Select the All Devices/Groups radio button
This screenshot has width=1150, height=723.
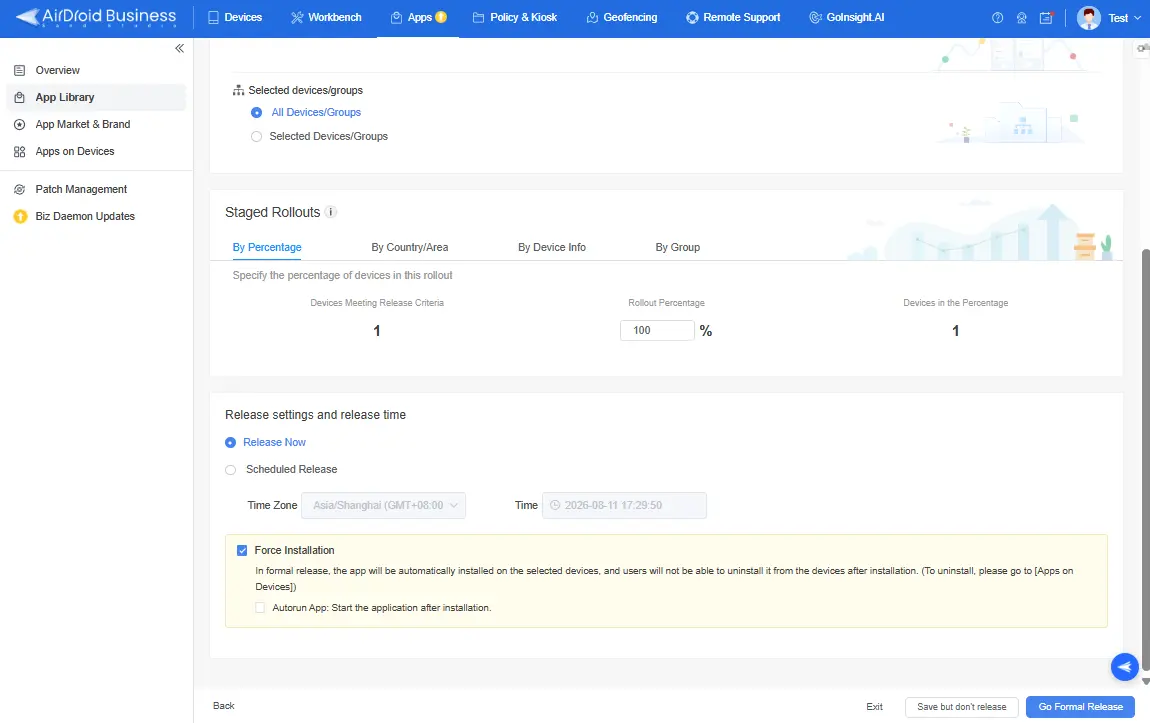[x=256, y=113]
